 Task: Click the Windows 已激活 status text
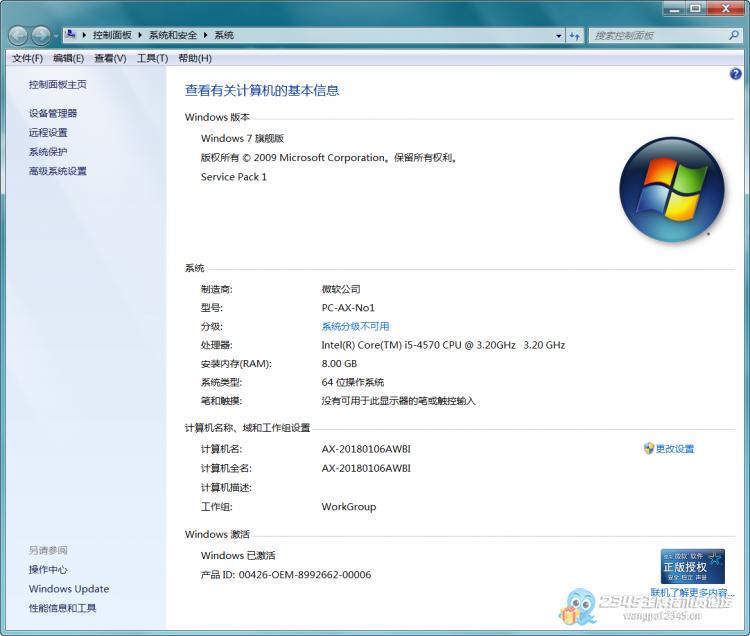(x=238, y=556)
